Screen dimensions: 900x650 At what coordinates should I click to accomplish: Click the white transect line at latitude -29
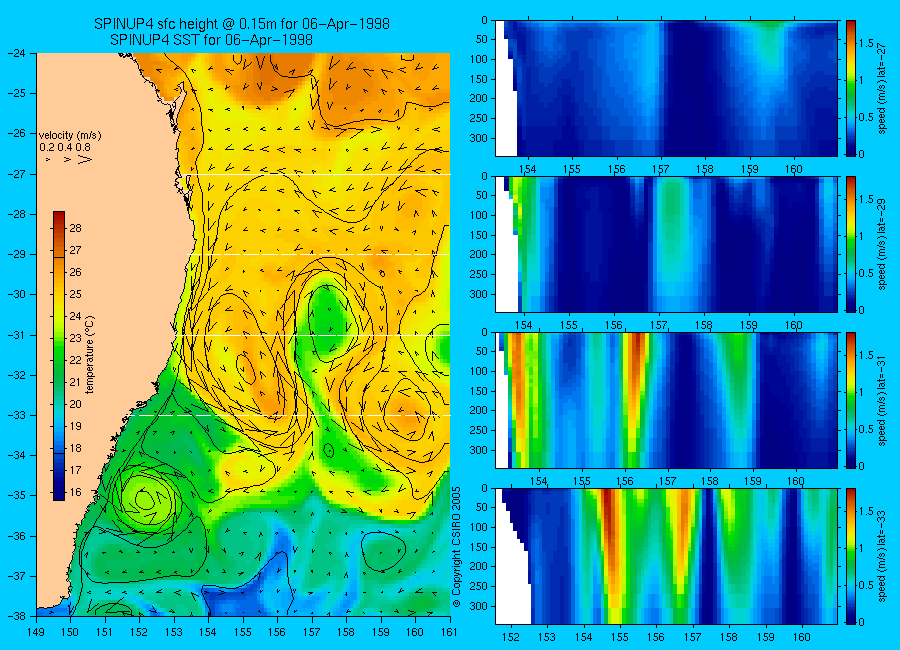point(320,254)
